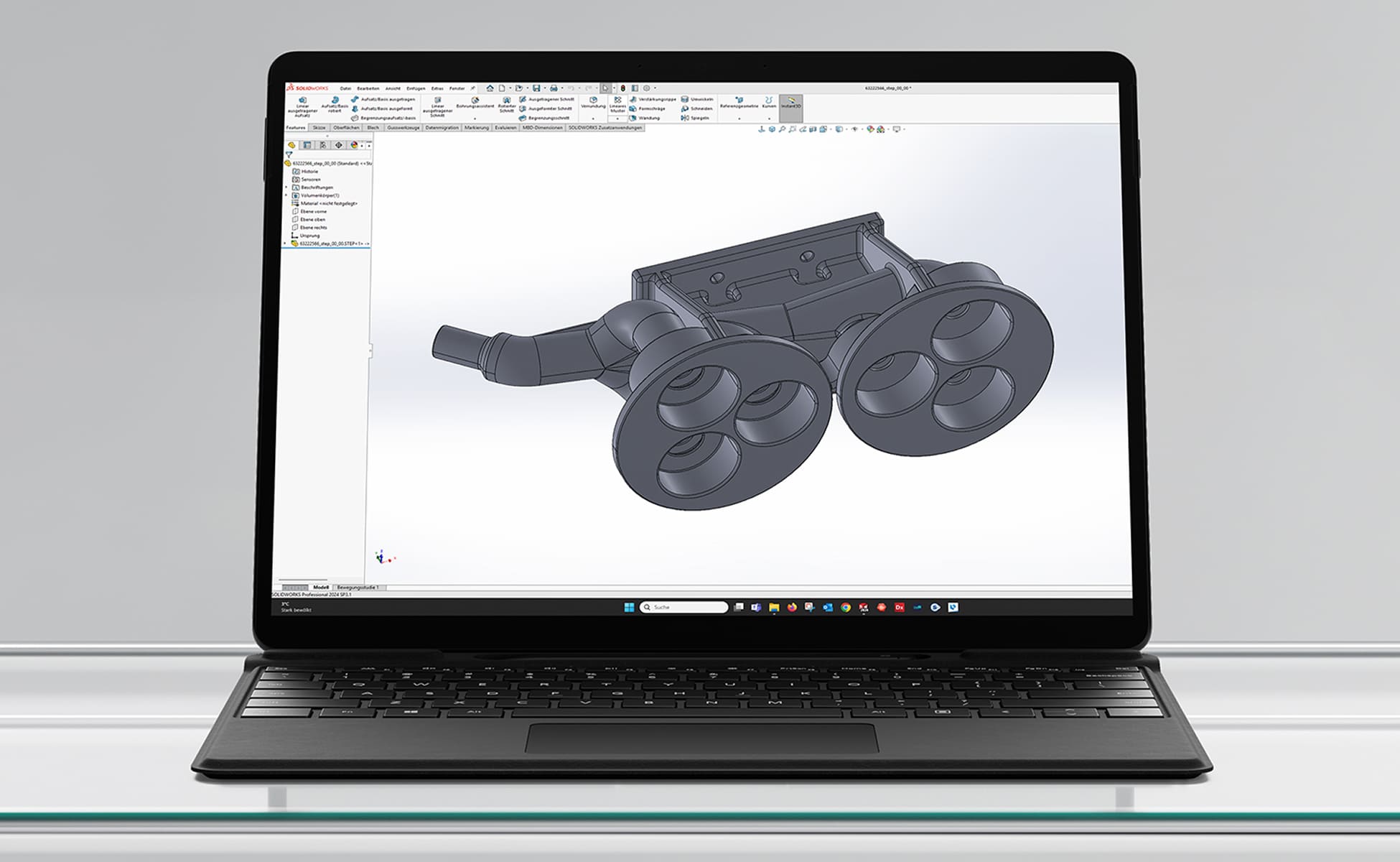Open the Fenster menu
The image size is (1400, 862).
tap(457, 88)
